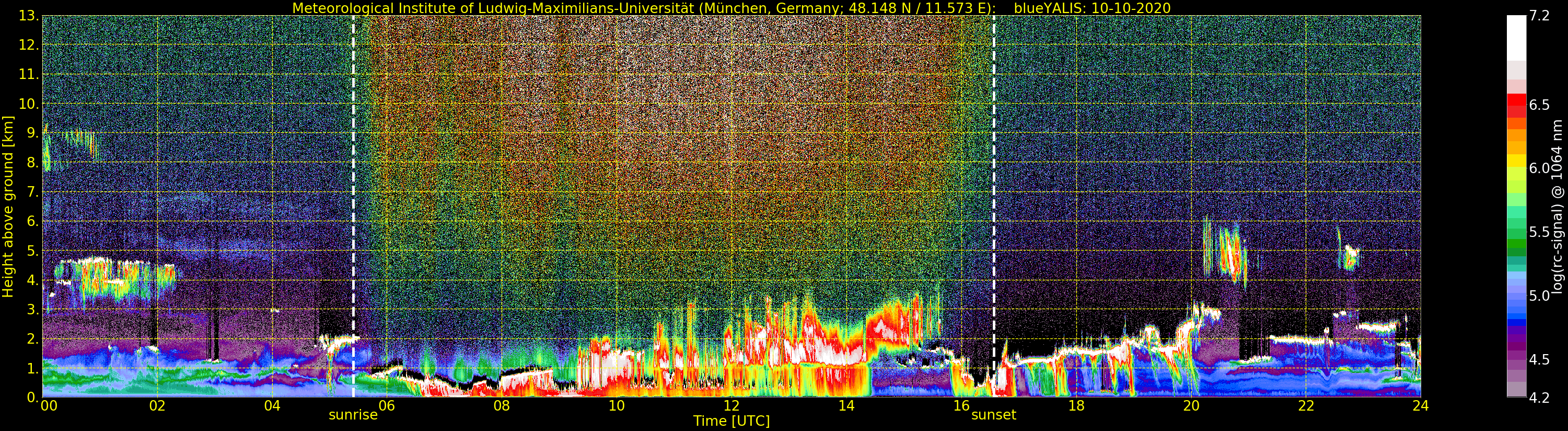
Task: Click the "14" tick on the time axis
Action: (846, 406)
